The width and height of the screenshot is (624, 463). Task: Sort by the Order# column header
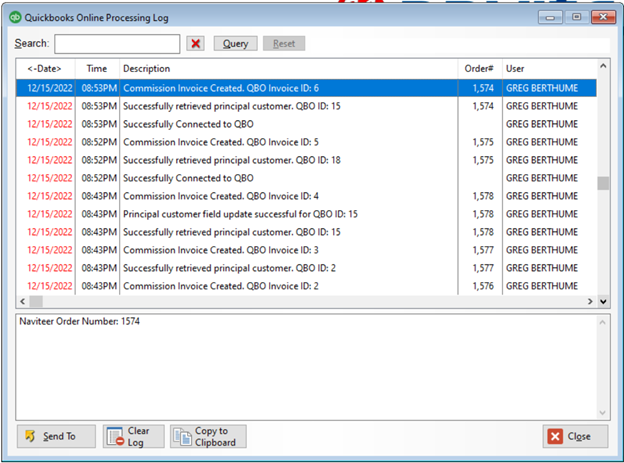pos(480,68)
